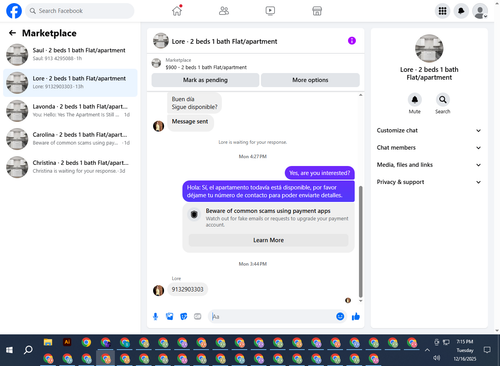Click the attach photo icon

pos(170,316)
